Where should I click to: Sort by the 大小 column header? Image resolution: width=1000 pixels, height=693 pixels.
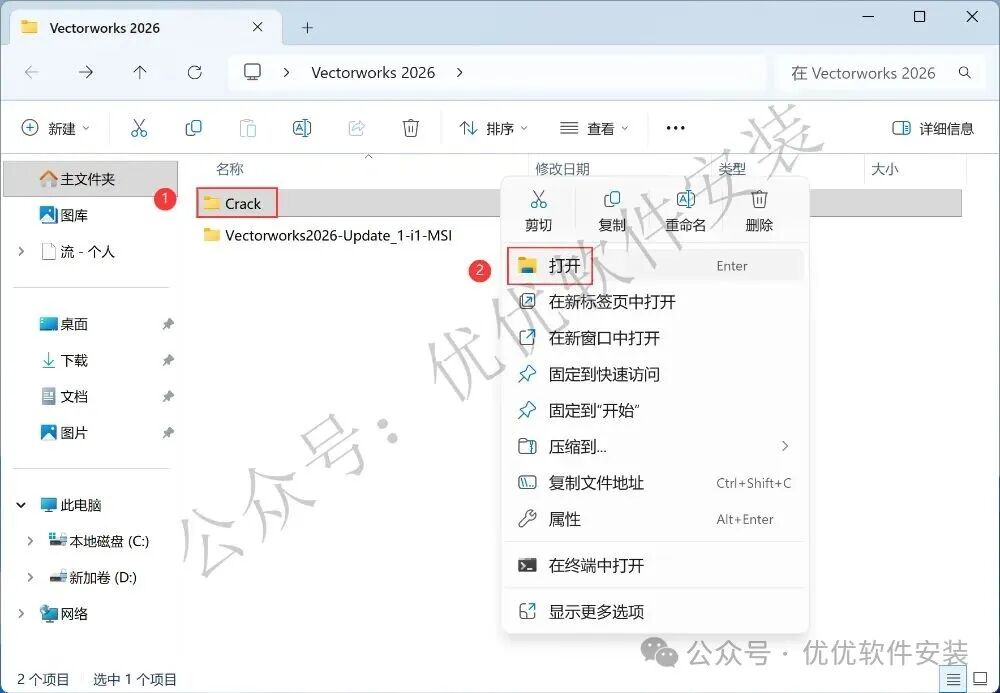(x=885, y=169)
